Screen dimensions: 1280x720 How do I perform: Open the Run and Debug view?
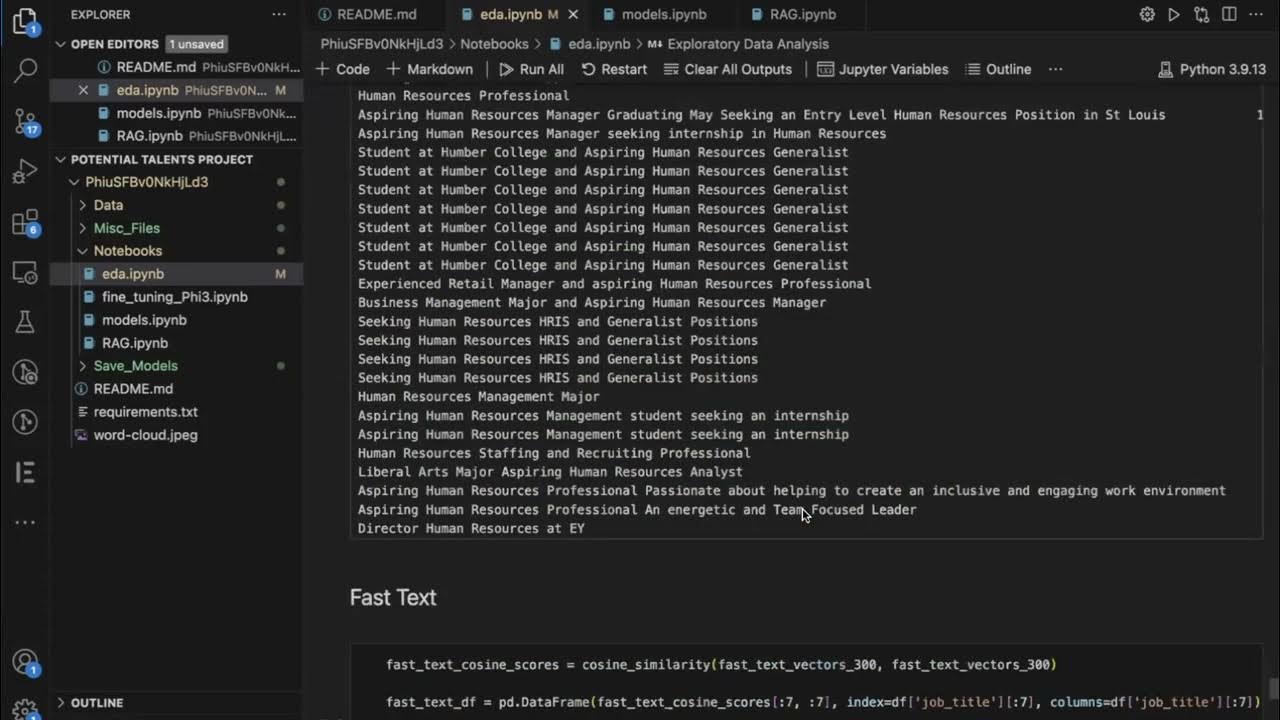pos(25,172)
